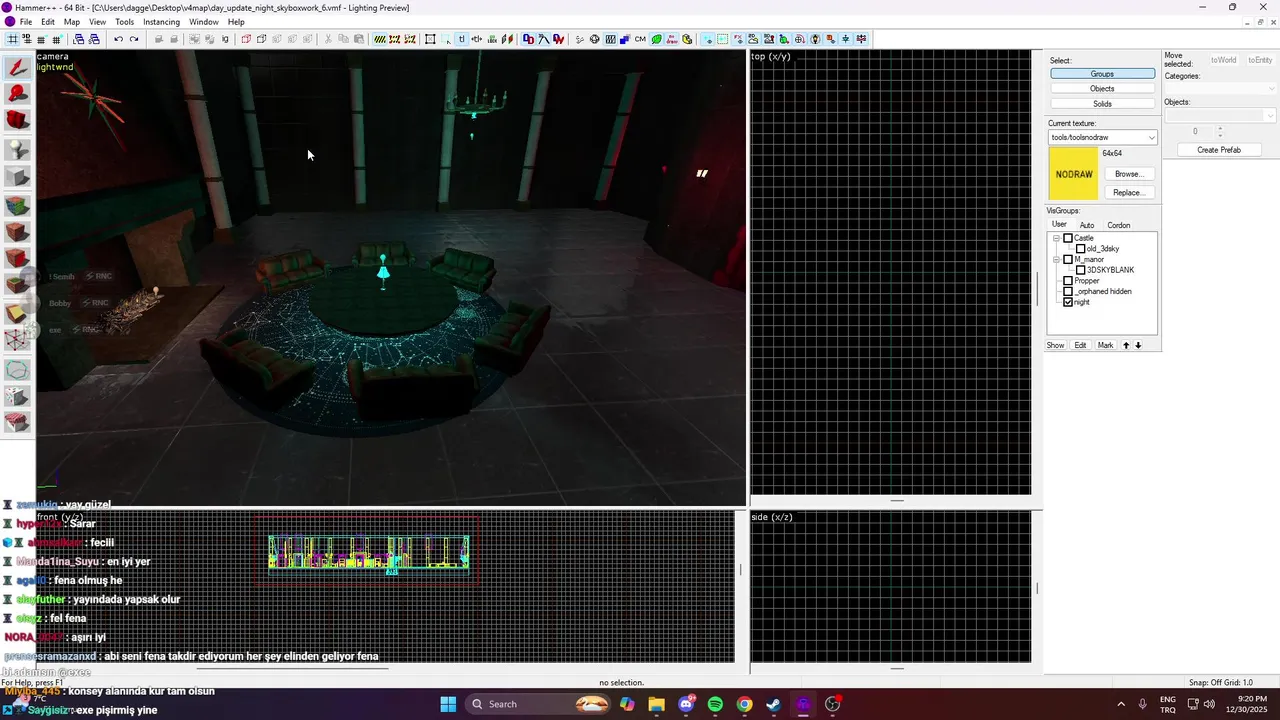This screenshot has height=720, width=1280.
Task: Move visgroup up with arrow button
Action: [1126, 345]
